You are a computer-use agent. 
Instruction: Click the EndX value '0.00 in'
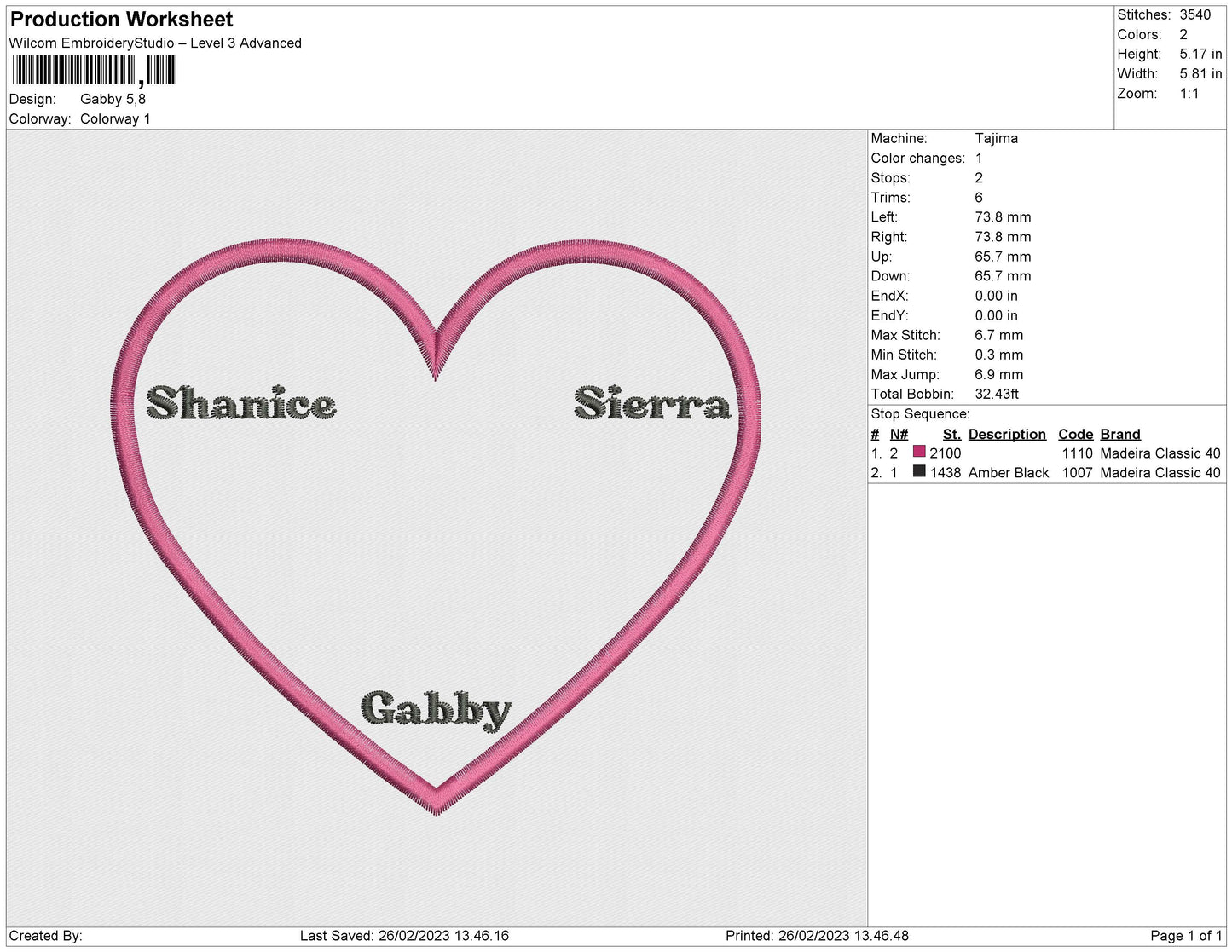(997, 297)
